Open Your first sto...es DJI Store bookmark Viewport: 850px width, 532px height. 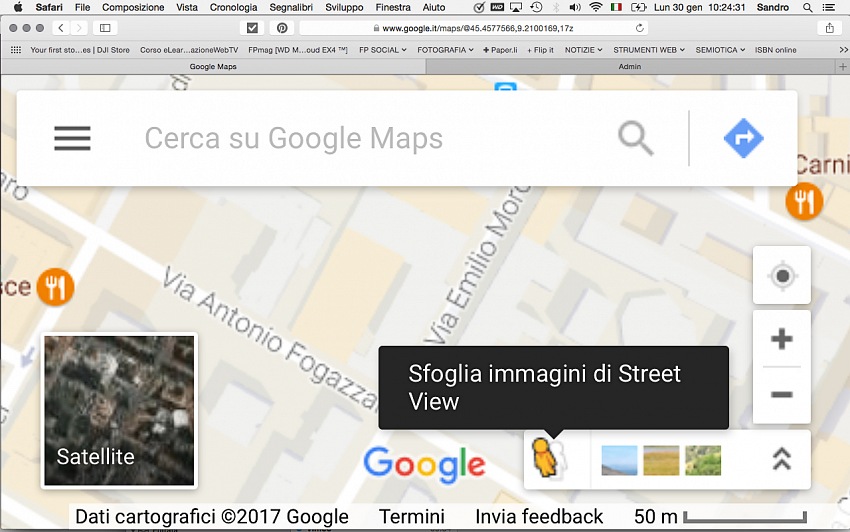tap(80, 50)
